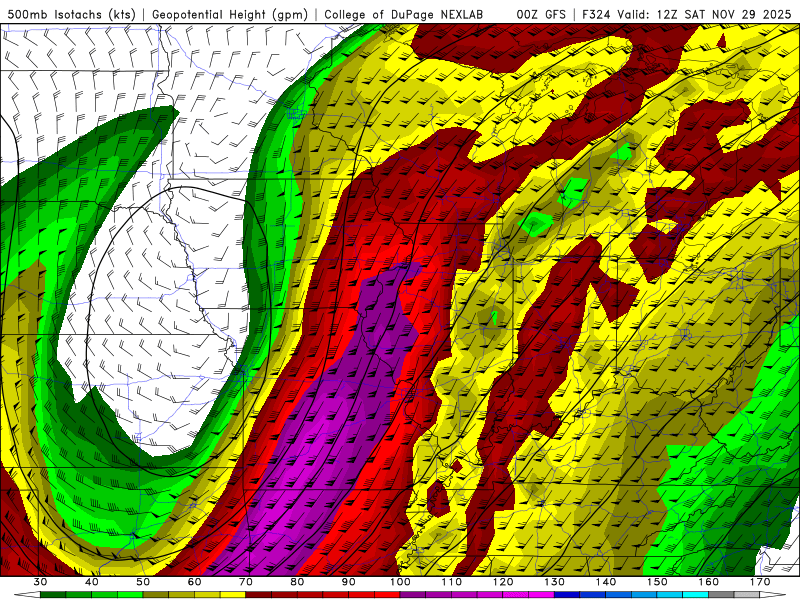
Task: Select the cyan swatch ending at 160 kts
Action: pyautogui.click(x=695, y=594)
